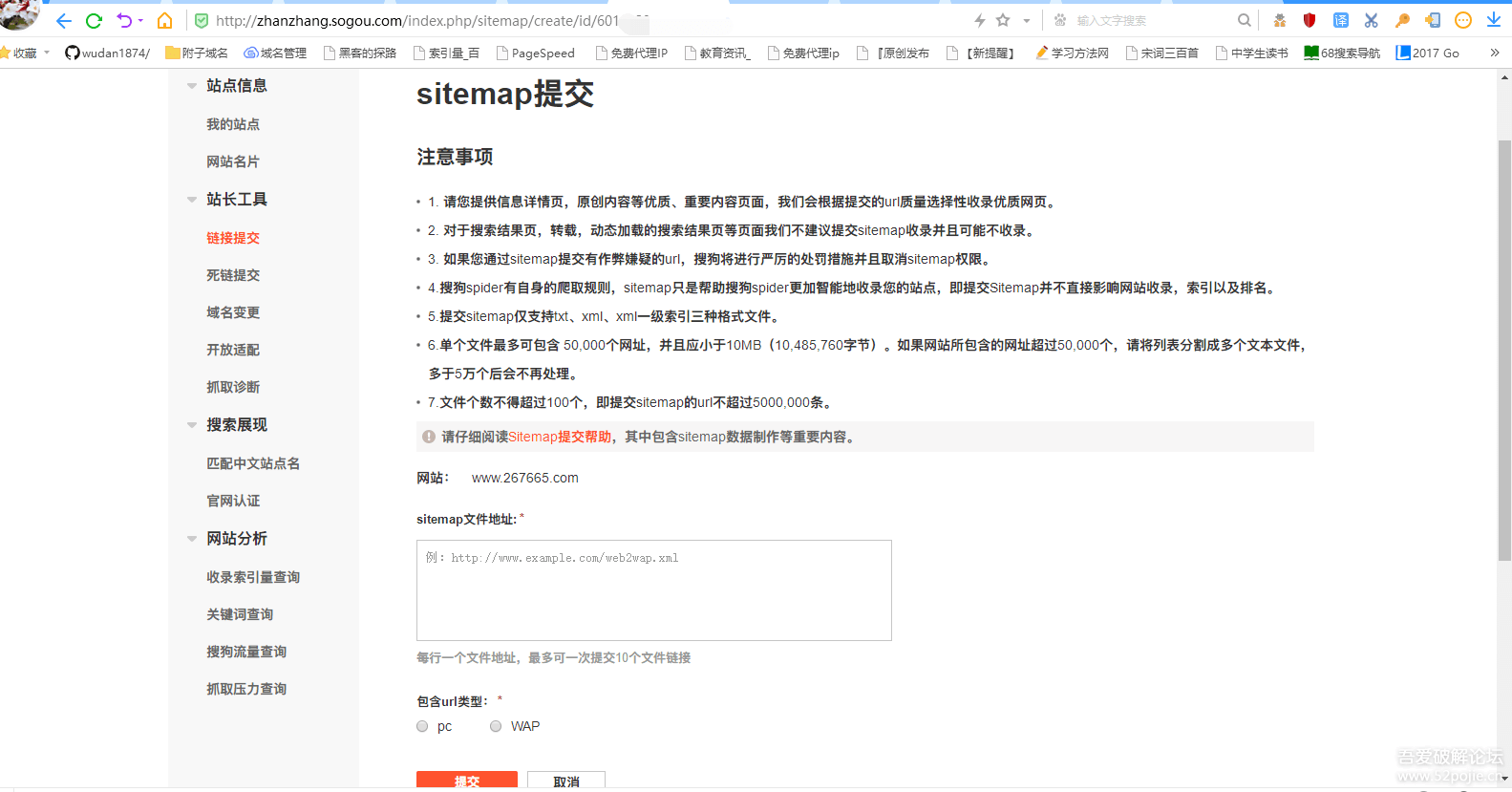Click the purple undo restore icon
The image size is (1512, 792).
124,20
